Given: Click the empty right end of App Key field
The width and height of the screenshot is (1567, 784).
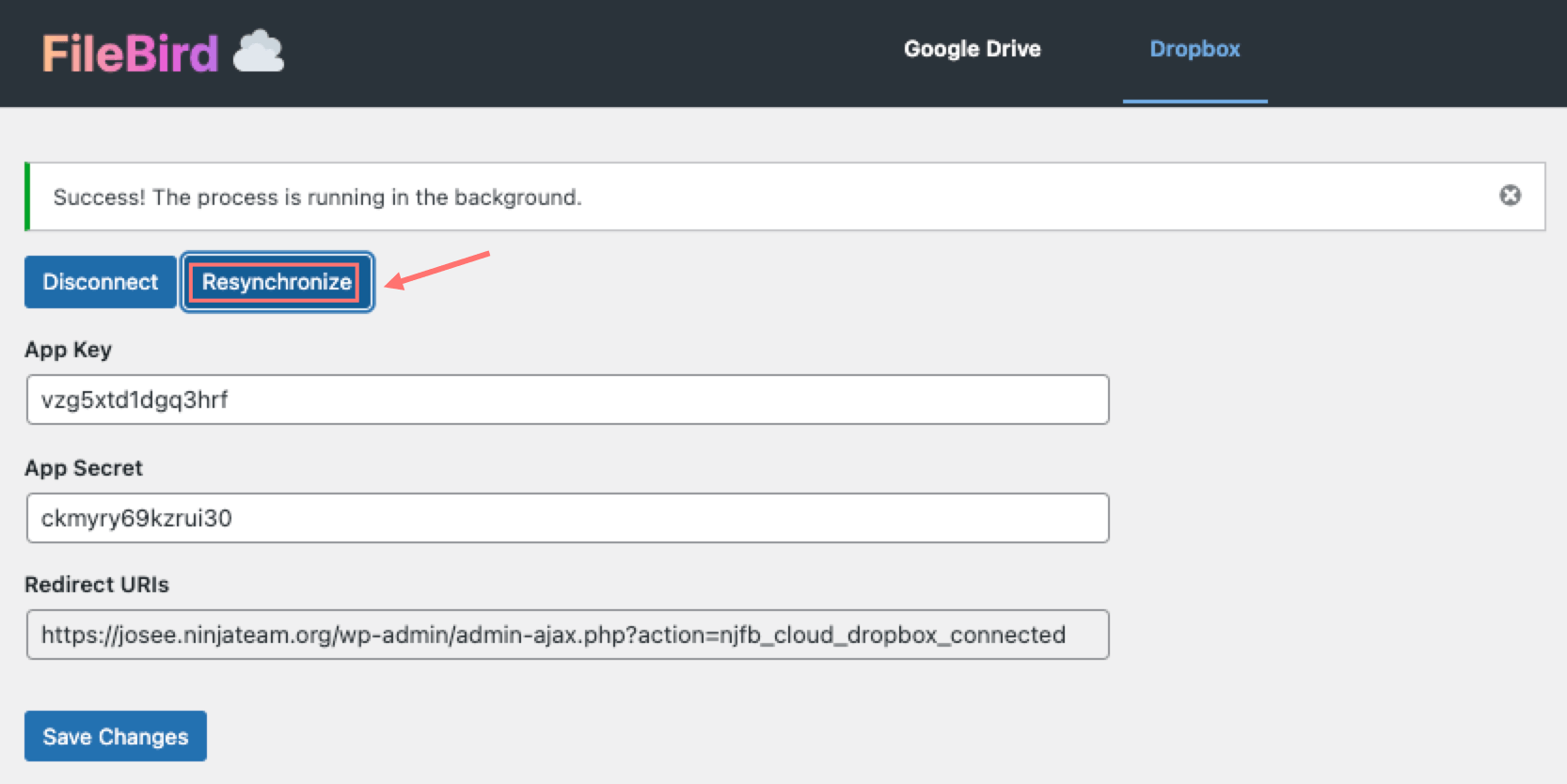Looking at the screenshot, I should (1035, 400).
